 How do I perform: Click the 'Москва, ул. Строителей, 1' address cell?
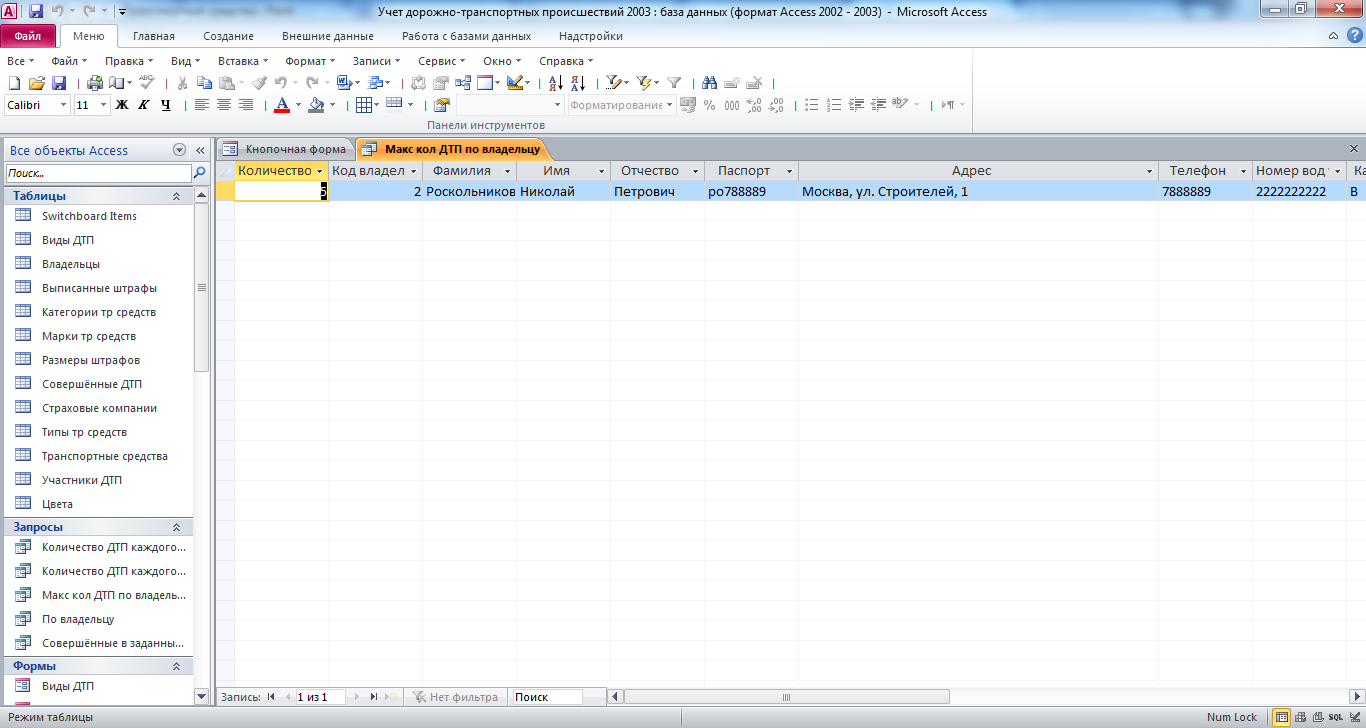(x=979, y=191)
